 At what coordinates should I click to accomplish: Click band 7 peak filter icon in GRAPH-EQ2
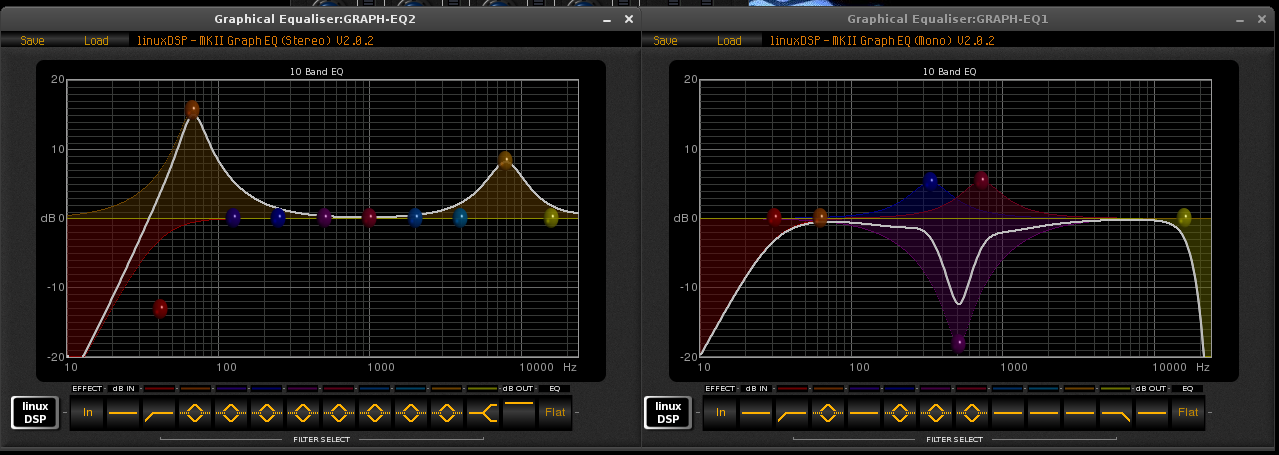click(376, 412)
